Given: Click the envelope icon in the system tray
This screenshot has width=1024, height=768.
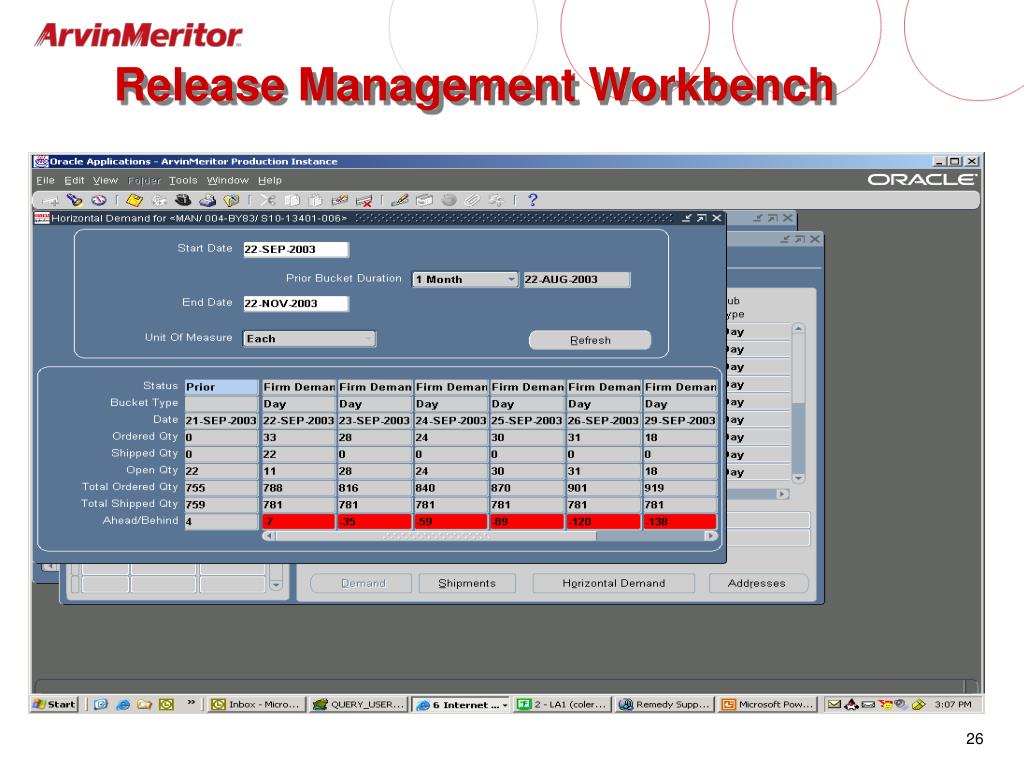Looking at the screenshot, I should [834, 704].
